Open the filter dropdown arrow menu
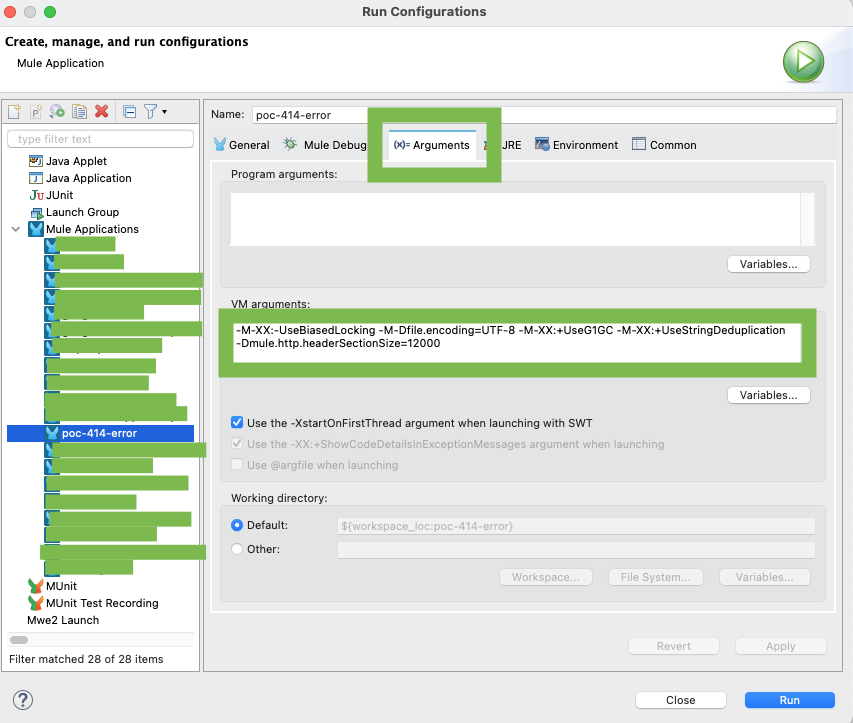The height and width of the screenshot is (723, 853). coord(164,112)
